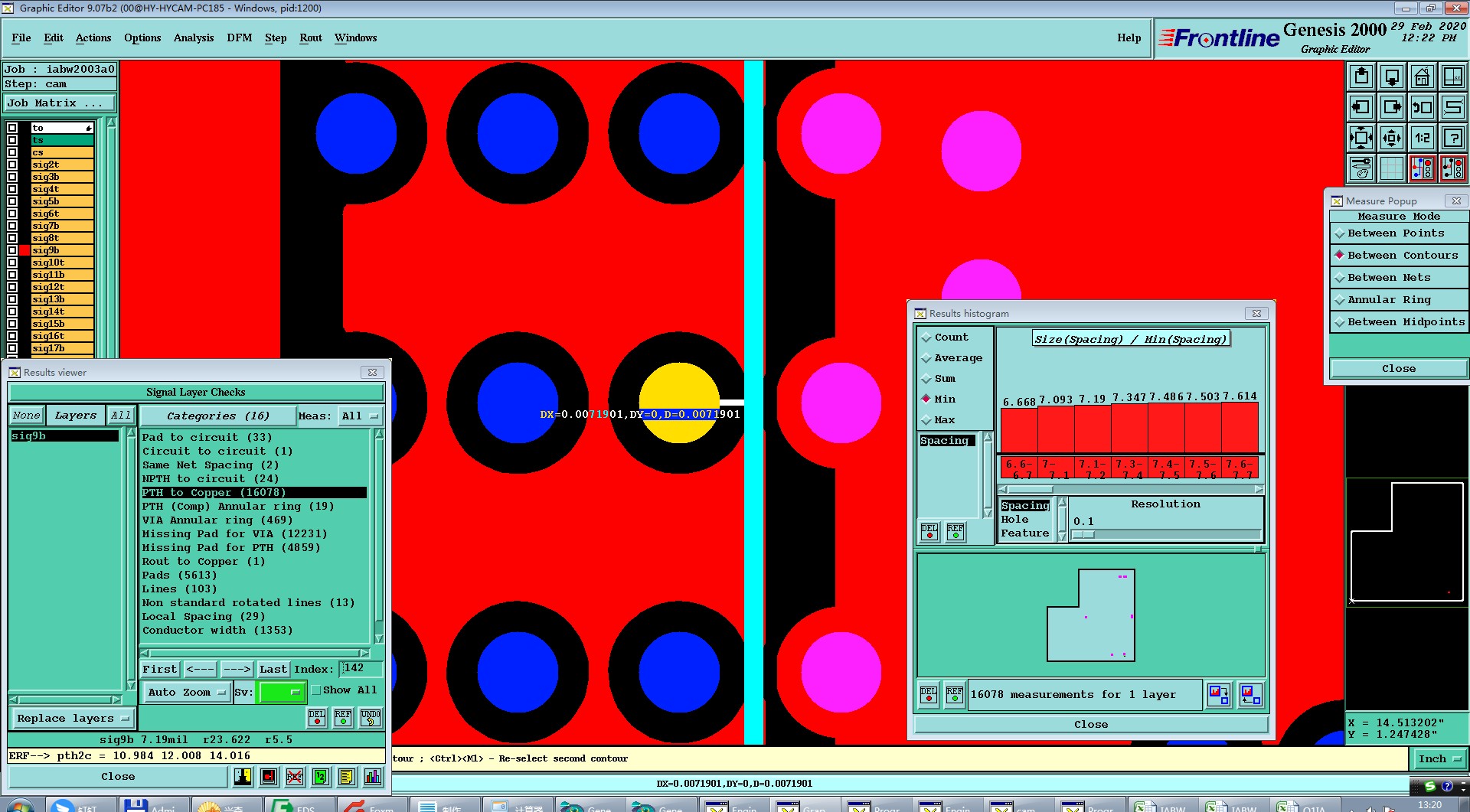Click the histogram import arrow-left icon
1470x812 pixels.
1251,695
